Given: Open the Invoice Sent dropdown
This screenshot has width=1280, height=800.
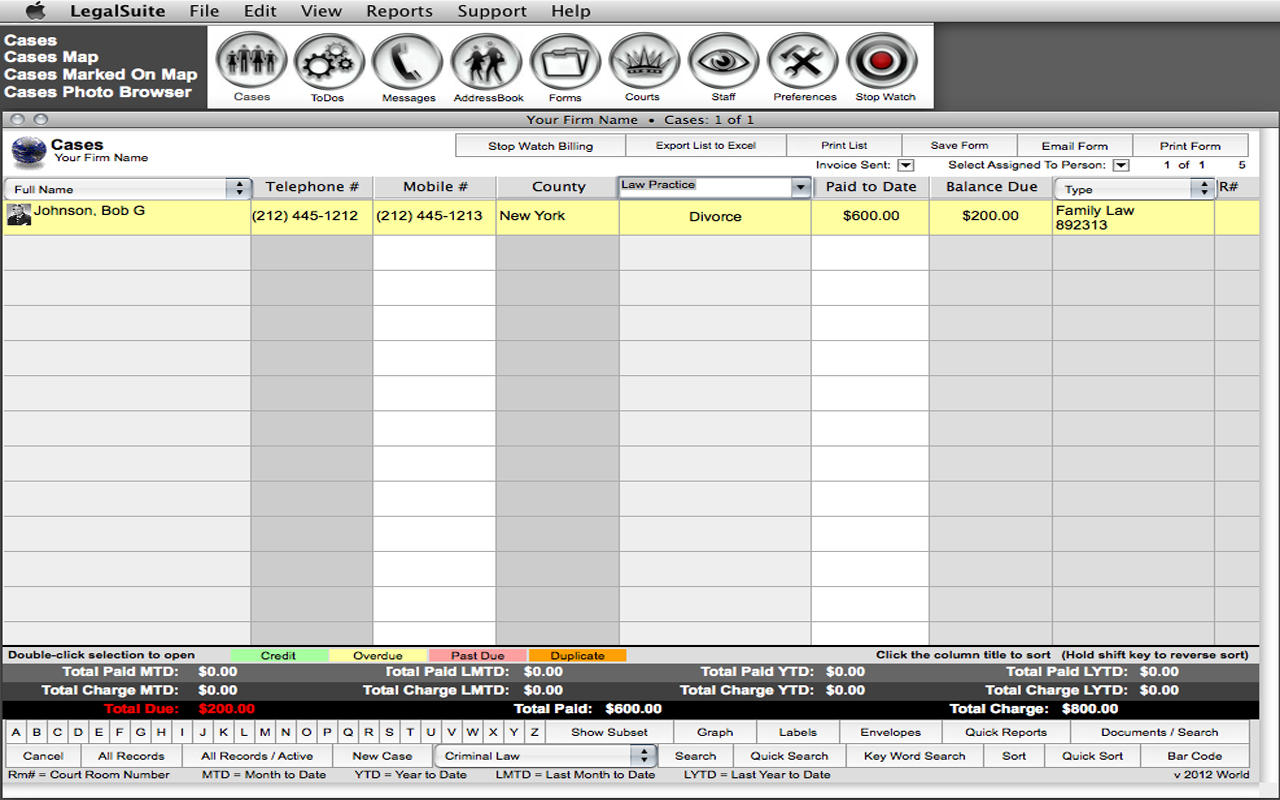Looking at the screenshot, I should (906, 165).
